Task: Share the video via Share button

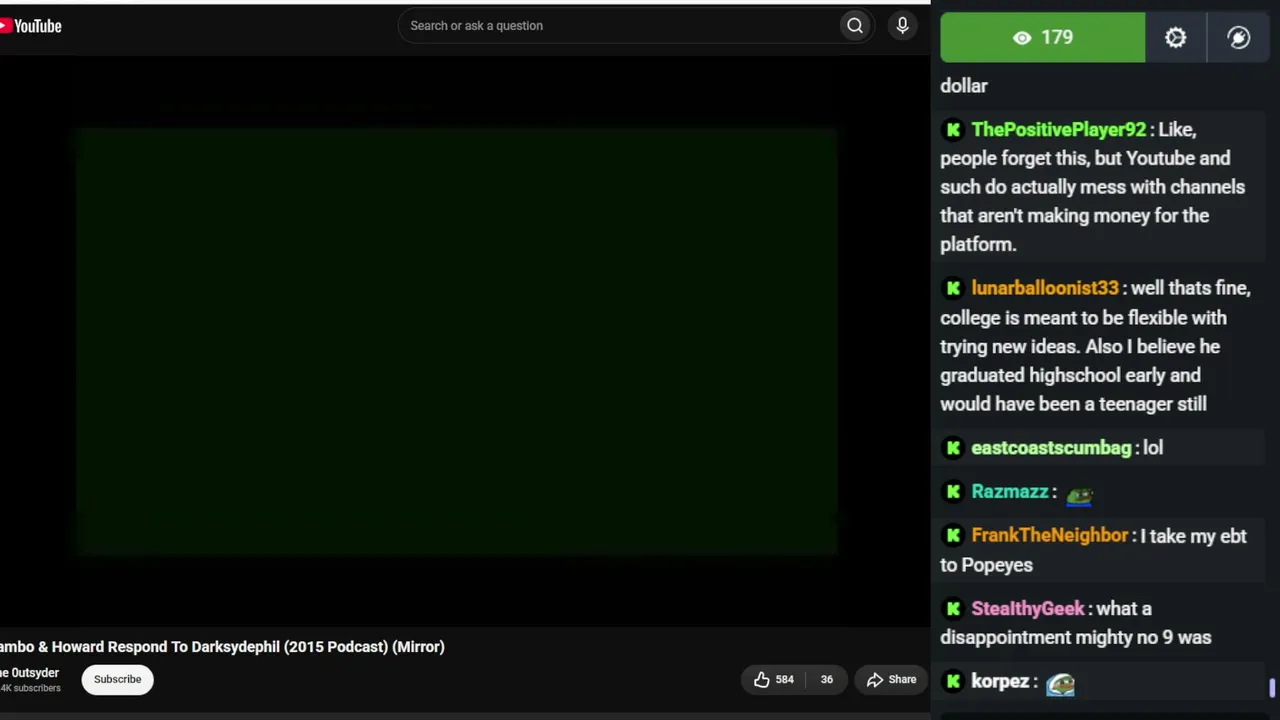Action: click(x=891, y=680)
